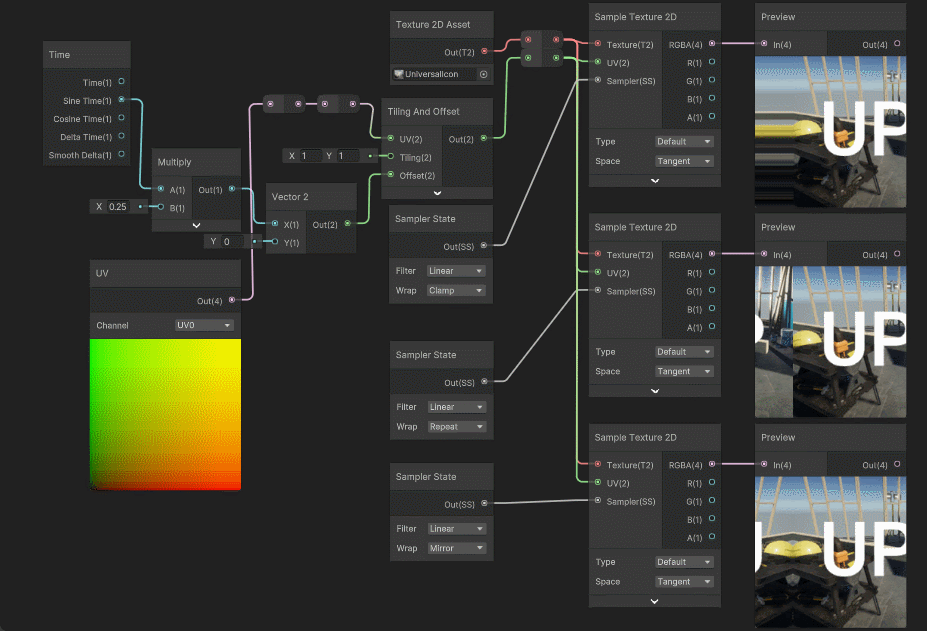Open the UV0 Channel dropdown
The height and width of the screenshot is (631, 927).
click(x=204, y=325)
